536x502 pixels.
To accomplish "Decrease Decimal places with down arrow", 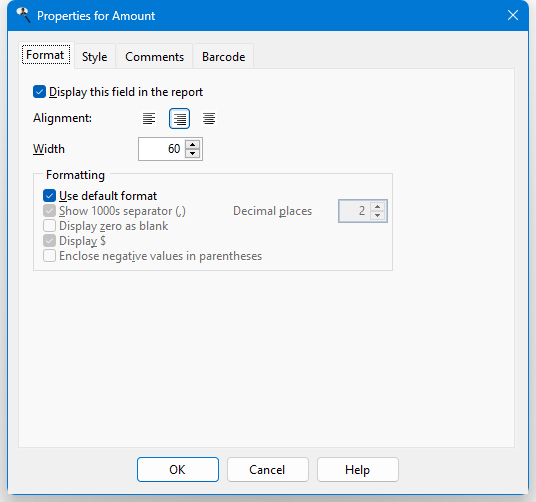I will (377, 215).
